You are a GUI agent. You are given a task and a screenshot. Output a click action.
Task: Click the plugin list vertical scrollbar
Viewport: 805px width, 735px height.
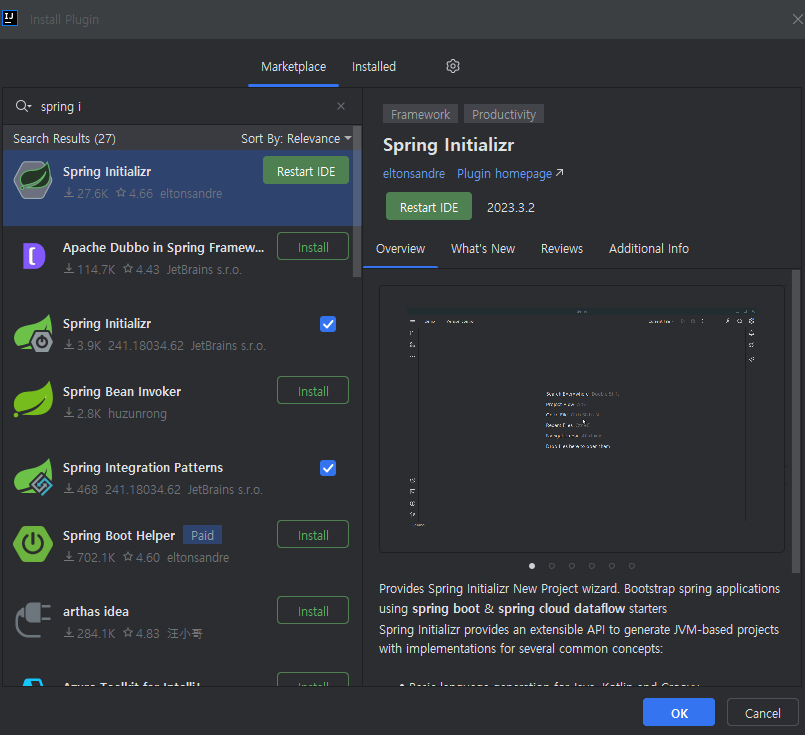coord(357,201)
